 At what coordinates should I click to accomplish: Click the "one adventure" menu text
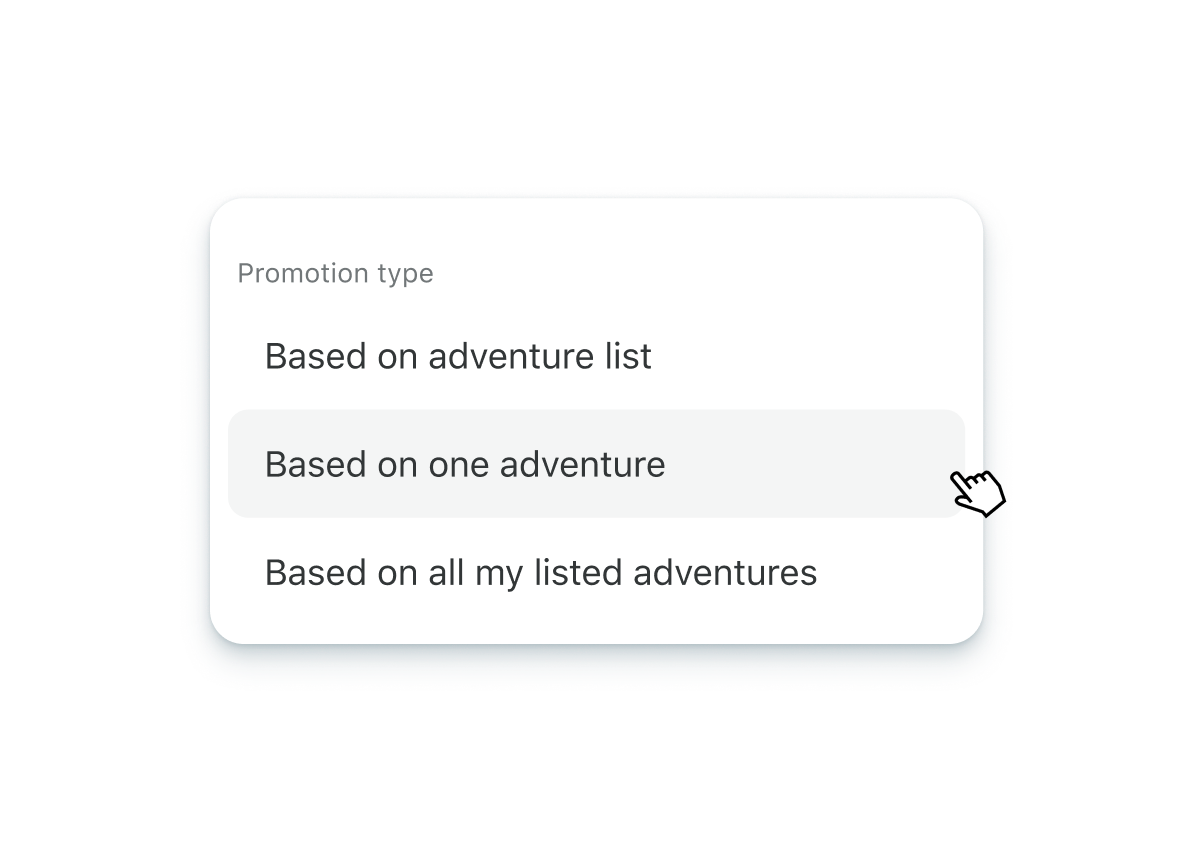pyautogui.click(x=546, y=464)
